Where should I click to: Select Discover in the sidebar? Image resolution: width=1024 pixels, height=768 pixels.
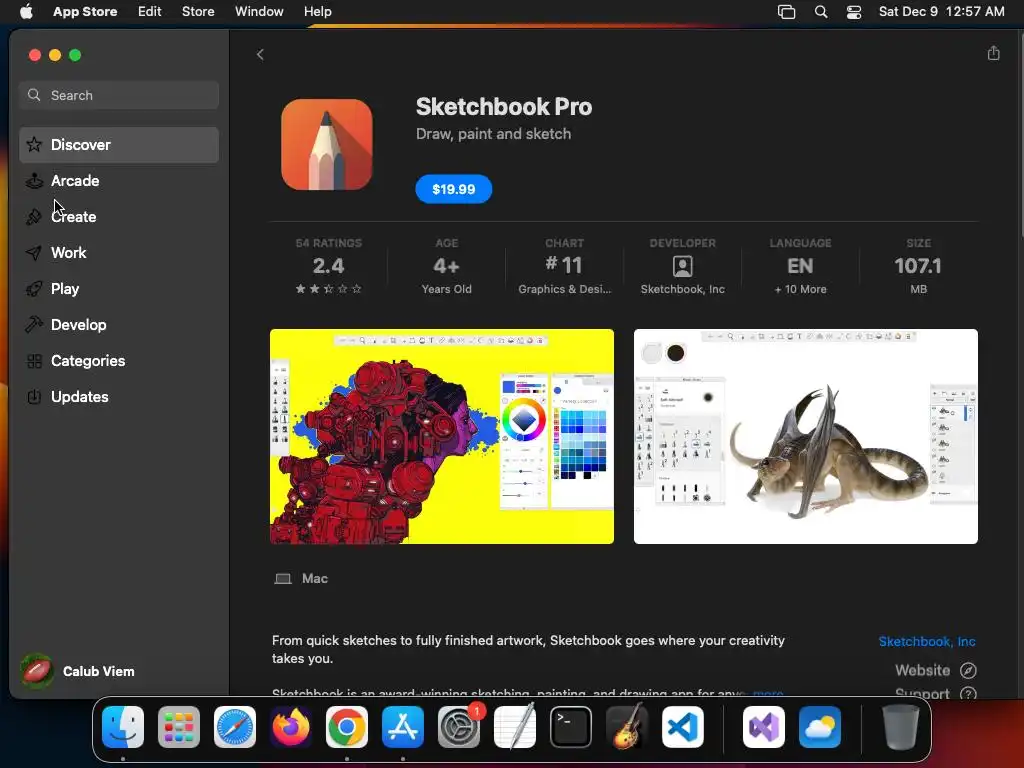point(119,144)
